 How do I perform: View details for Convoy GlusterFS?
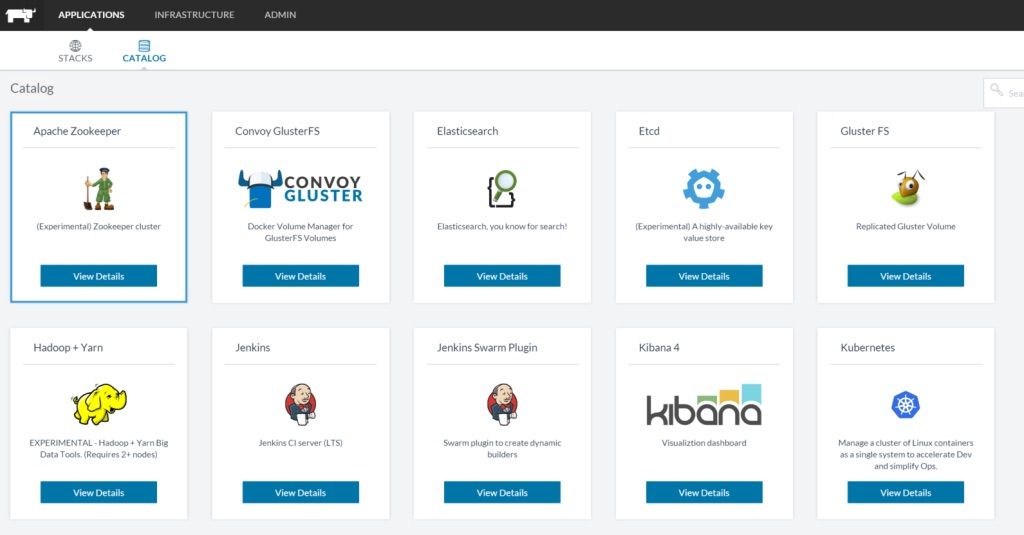pos(300,276)
